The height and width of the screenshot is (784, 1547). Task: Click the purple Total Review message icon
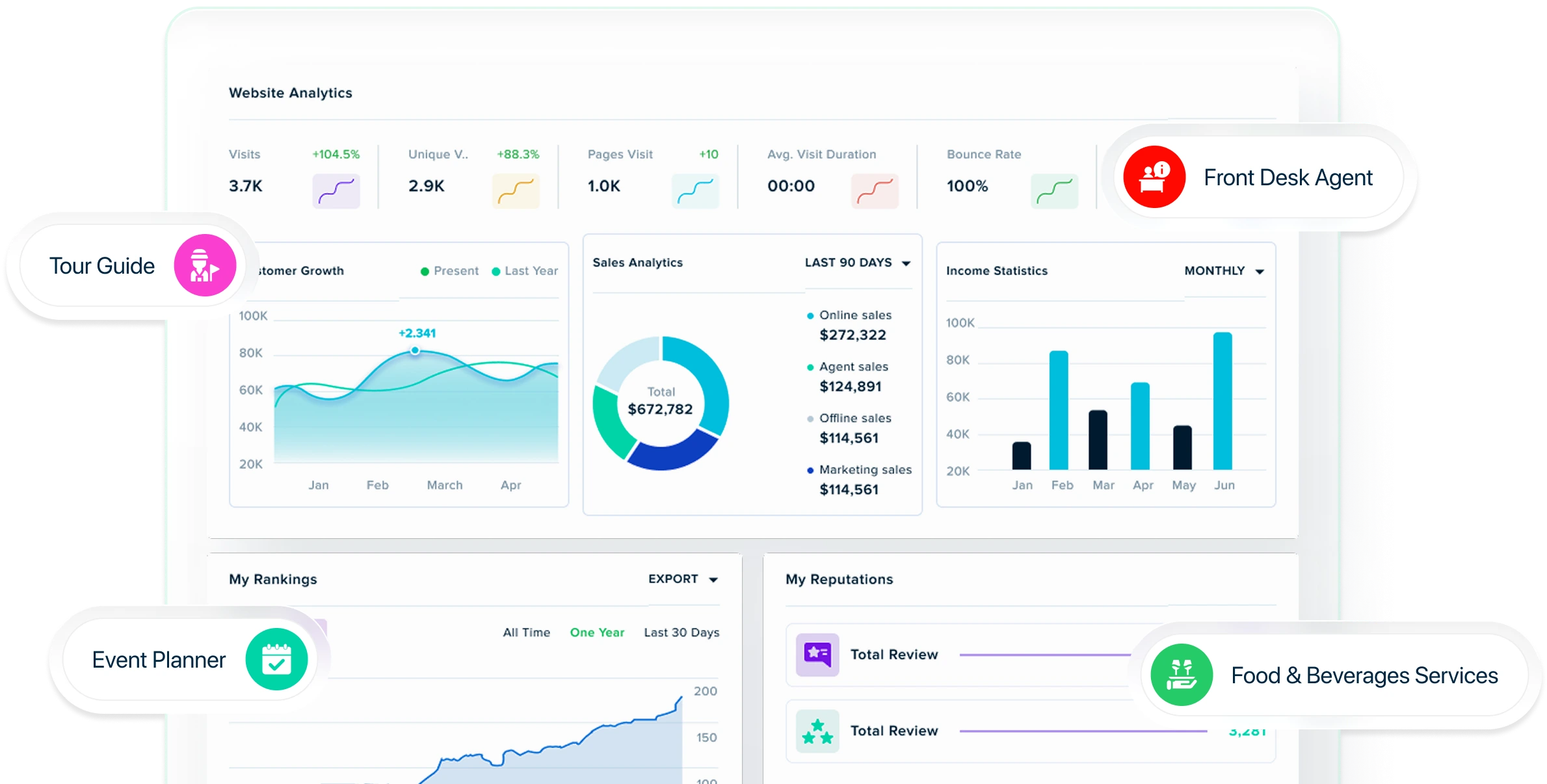pyautogui.click(x=817, y=654)
